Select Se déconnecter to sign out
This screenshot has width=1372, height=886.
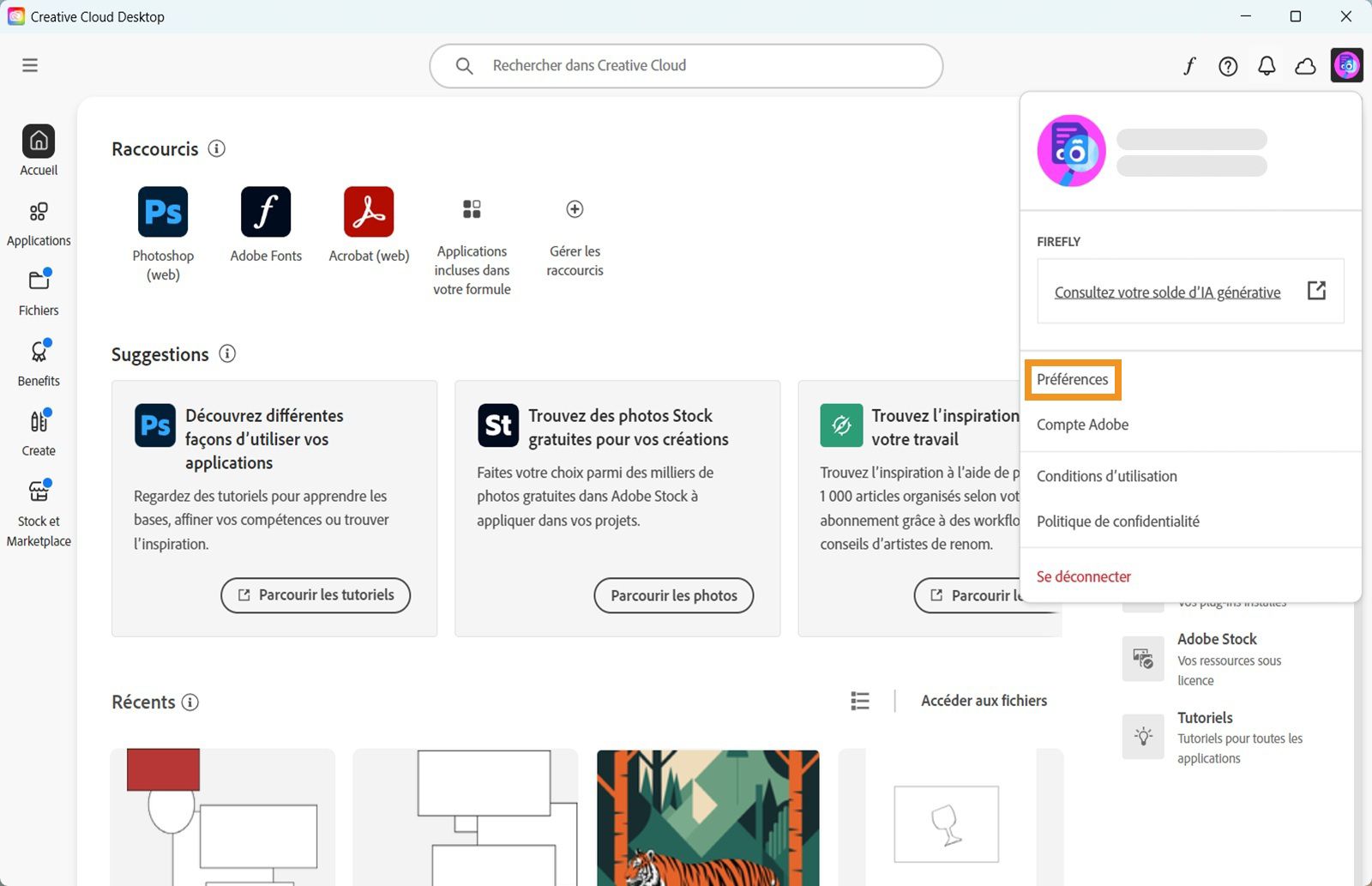(1084, 576)
